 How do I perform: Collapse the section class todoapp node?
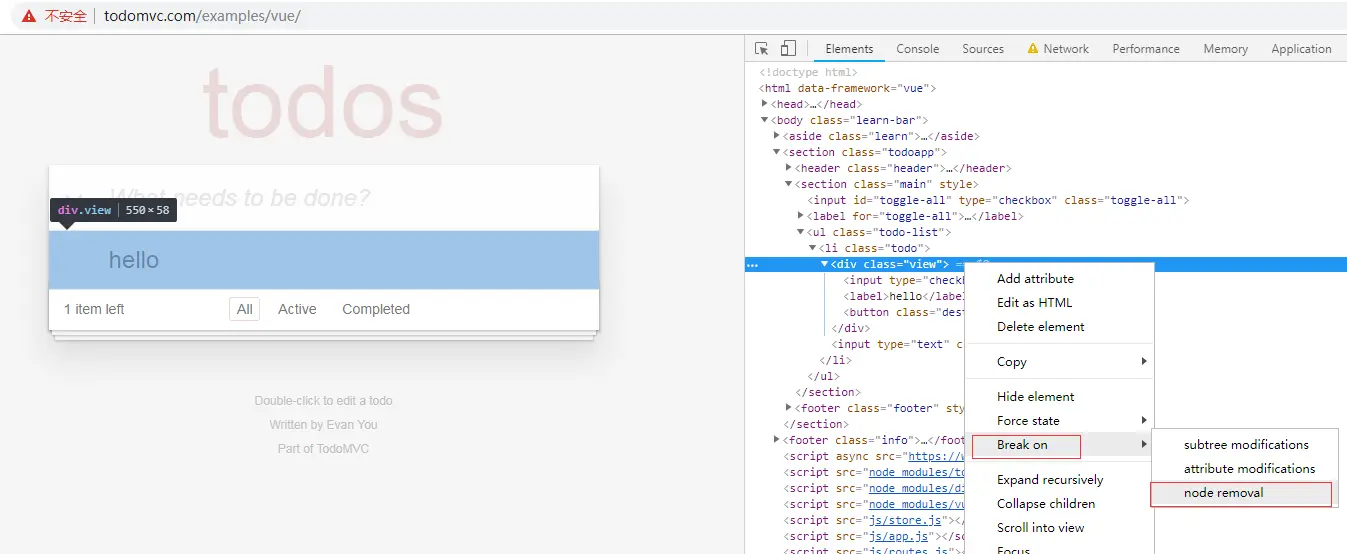coord(777,152)
